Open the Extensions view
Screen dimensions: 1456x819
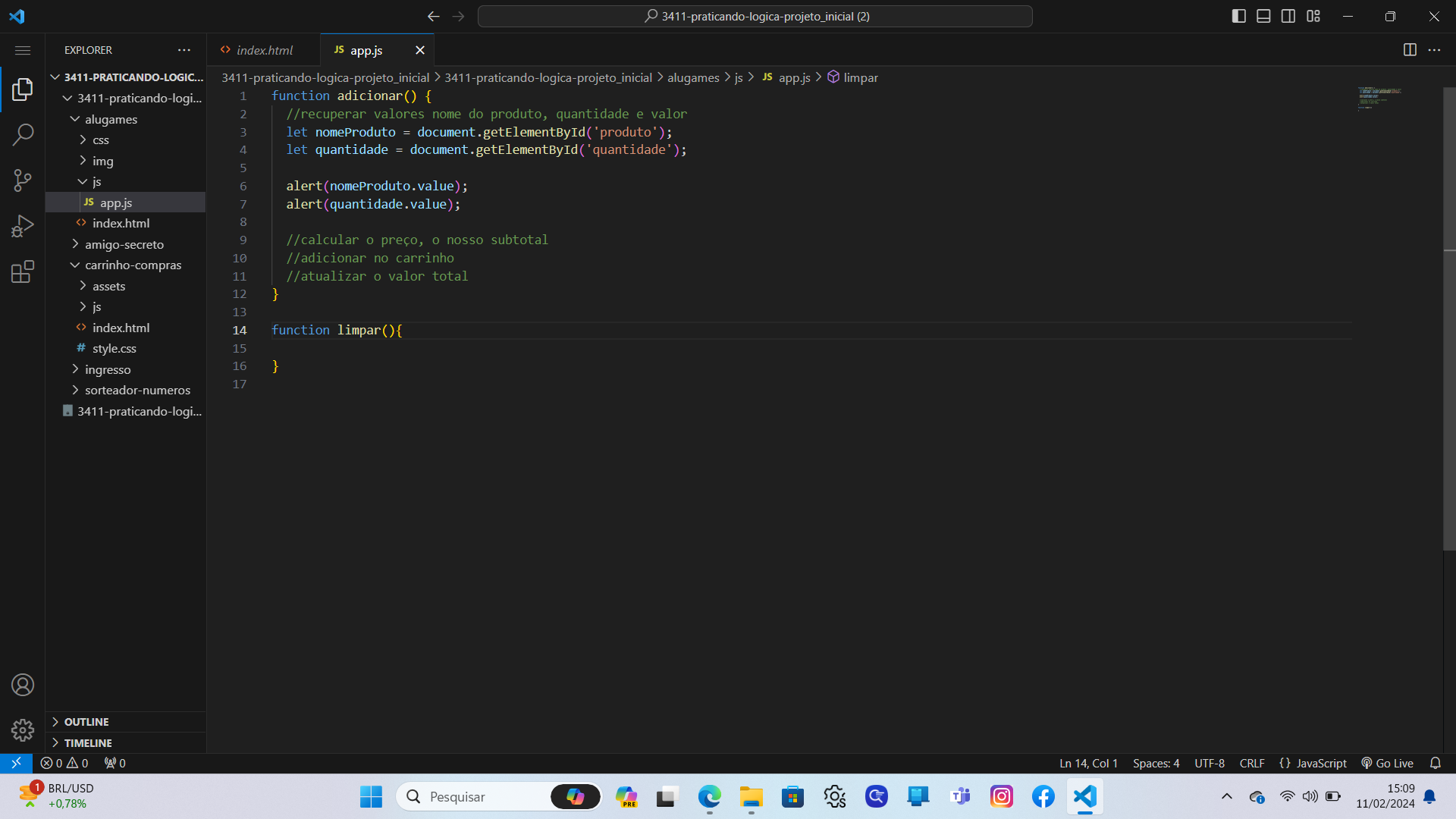[23, 271]
